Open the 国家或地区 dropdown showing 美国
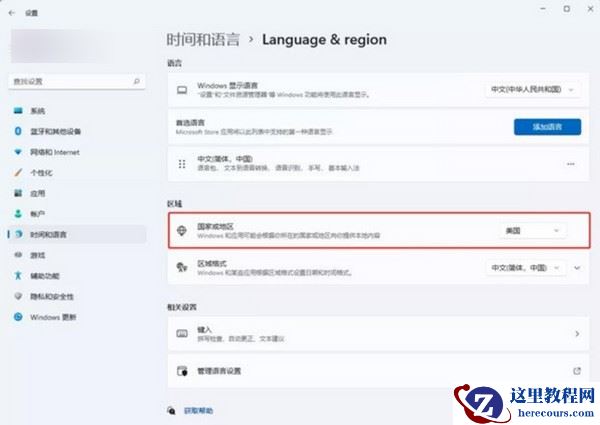Screen dimensions: 600x425 pos(532,231)
